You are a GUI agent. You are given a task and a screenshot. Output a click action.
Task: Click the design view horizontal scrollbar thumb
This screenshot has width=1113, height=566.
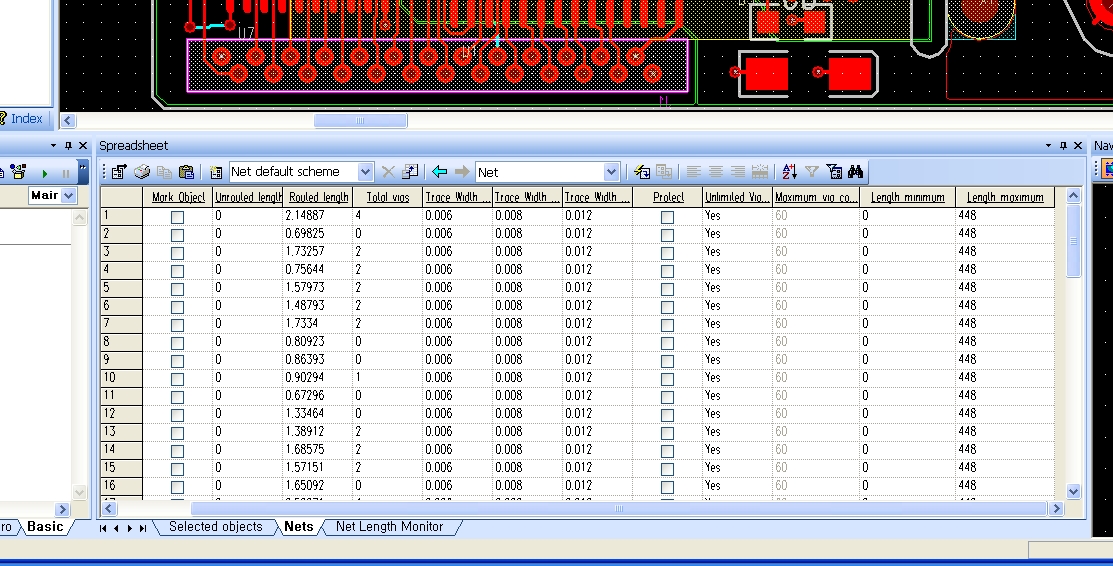coord(360,121)
